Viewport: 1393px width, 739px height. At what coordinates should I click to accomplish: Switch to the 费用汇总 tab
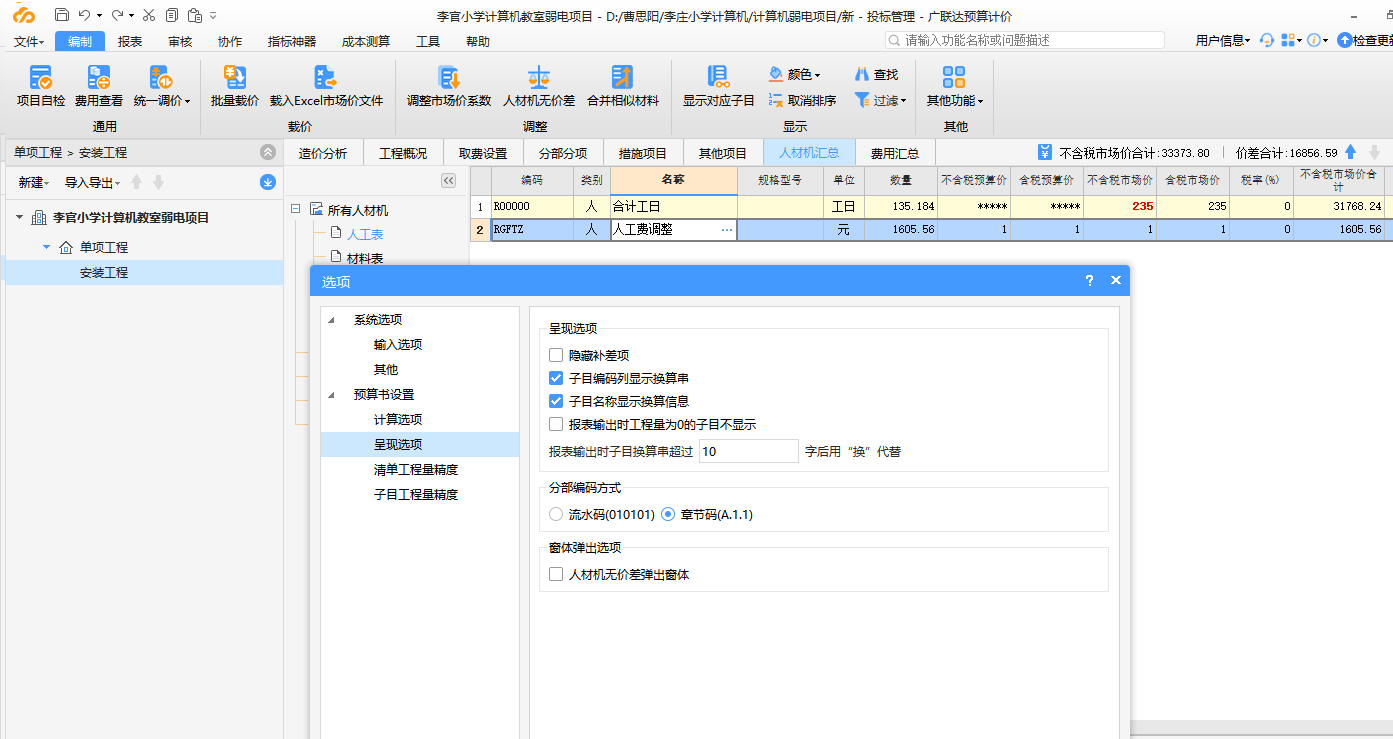[895, 153]
